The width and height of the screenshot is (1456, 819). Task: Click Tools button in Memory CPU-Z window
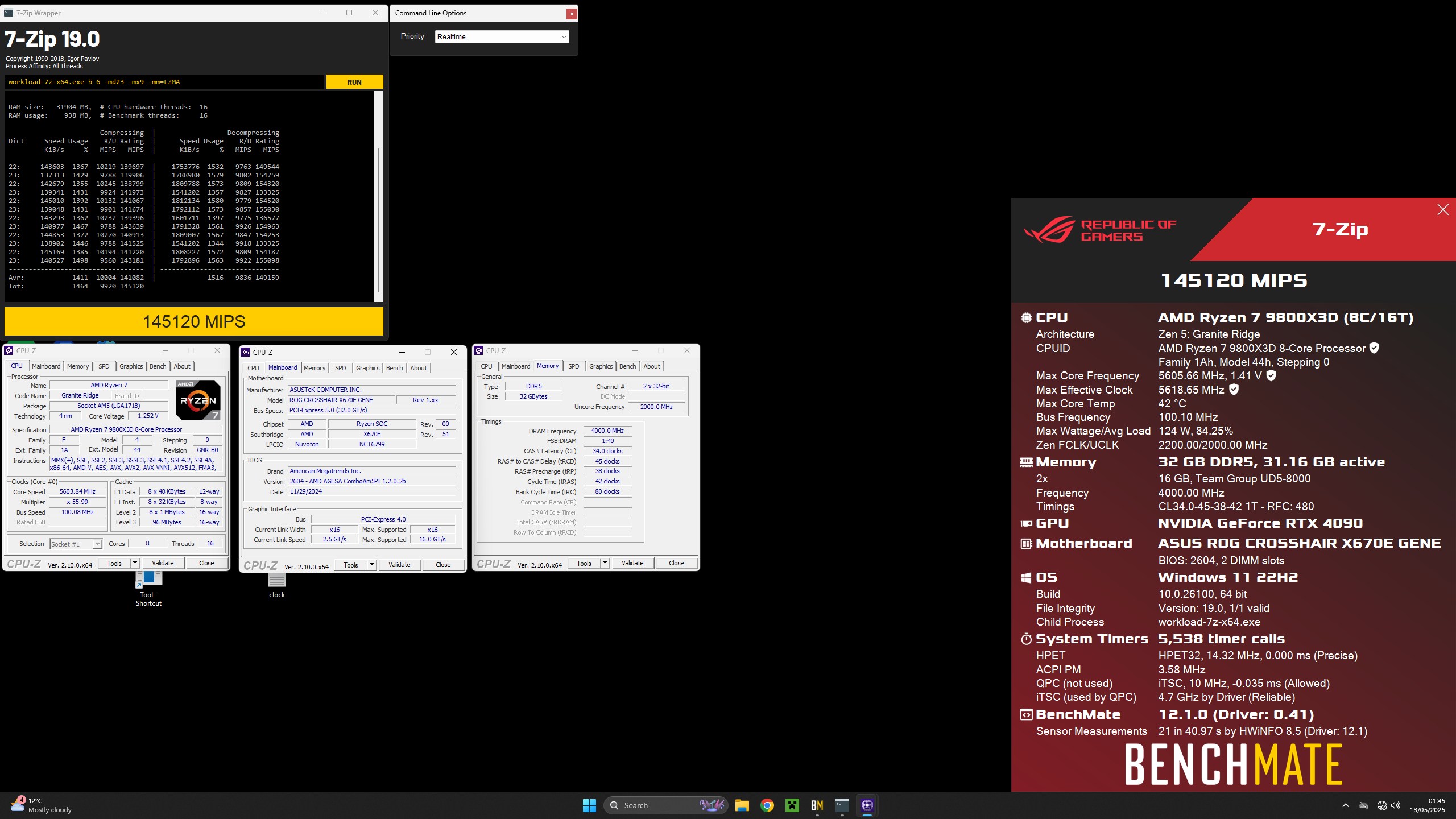click(584, 563)
